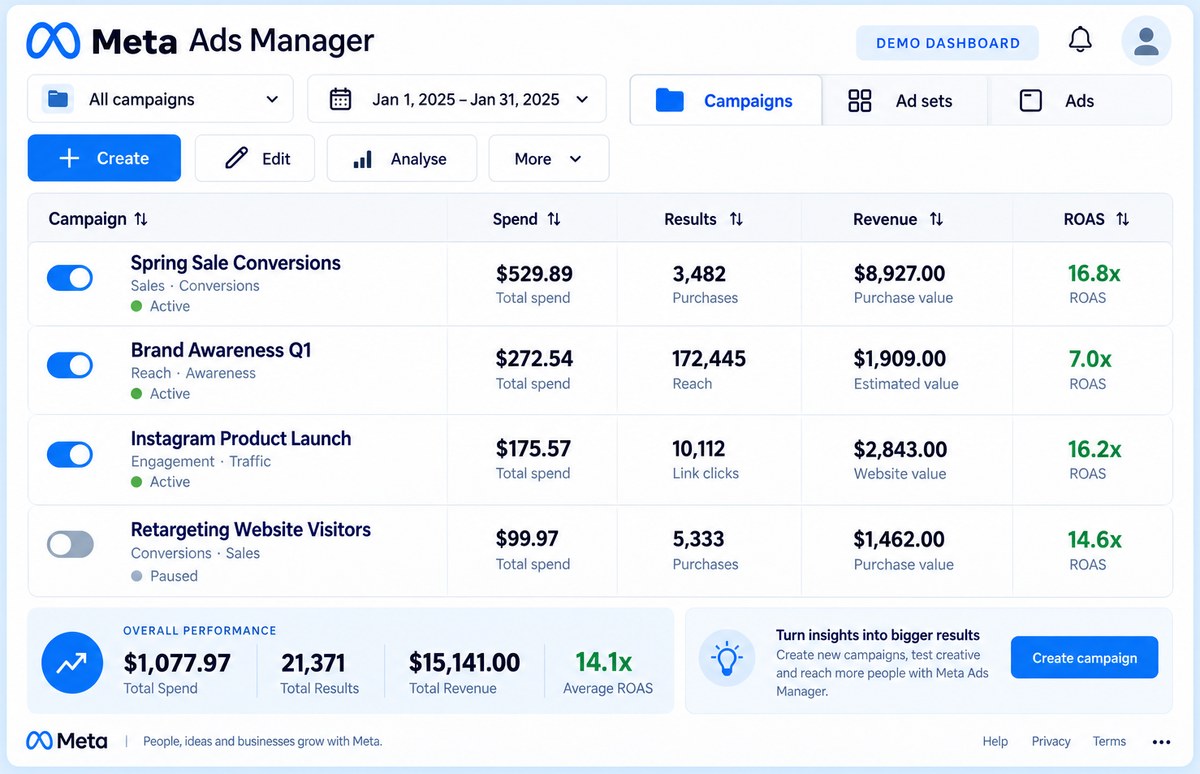Image resolution: width=1200 pixels, height=774 pixels.
Task: Click the bar chart icon on Analyse
Action: tap(363, 159)
